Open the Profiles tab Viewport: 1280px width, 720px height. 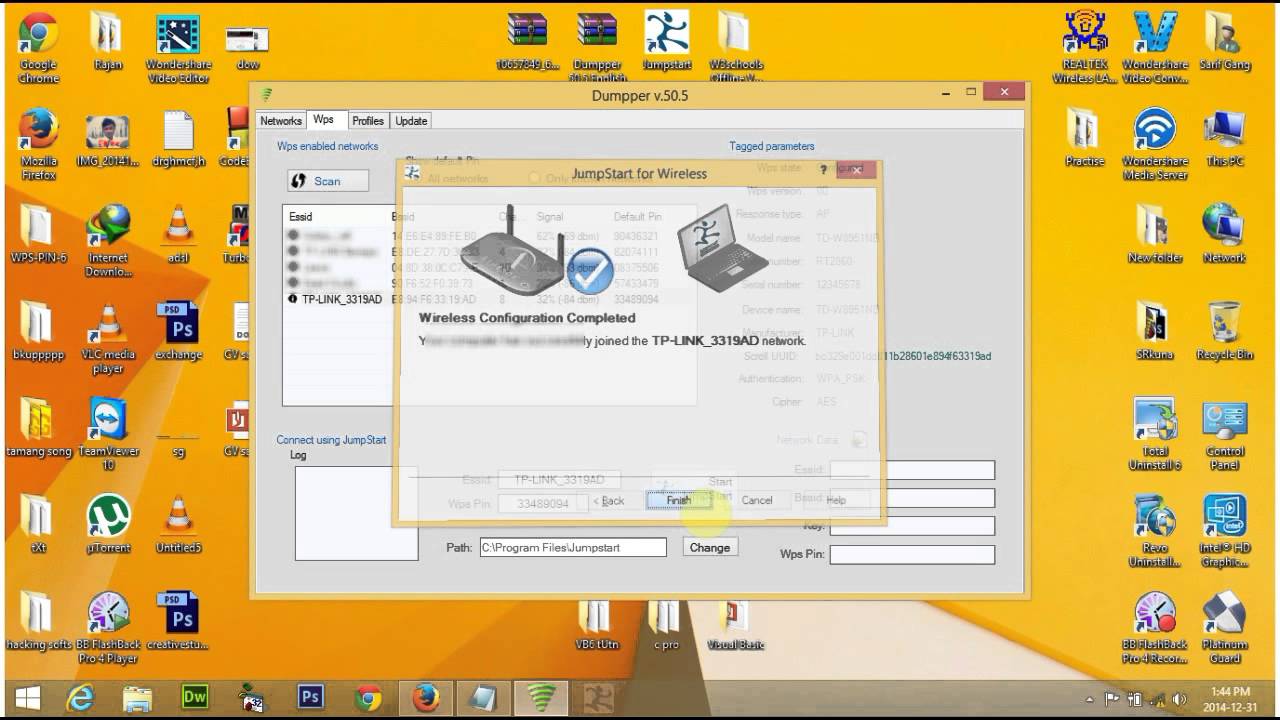click(x=368, y=121)
